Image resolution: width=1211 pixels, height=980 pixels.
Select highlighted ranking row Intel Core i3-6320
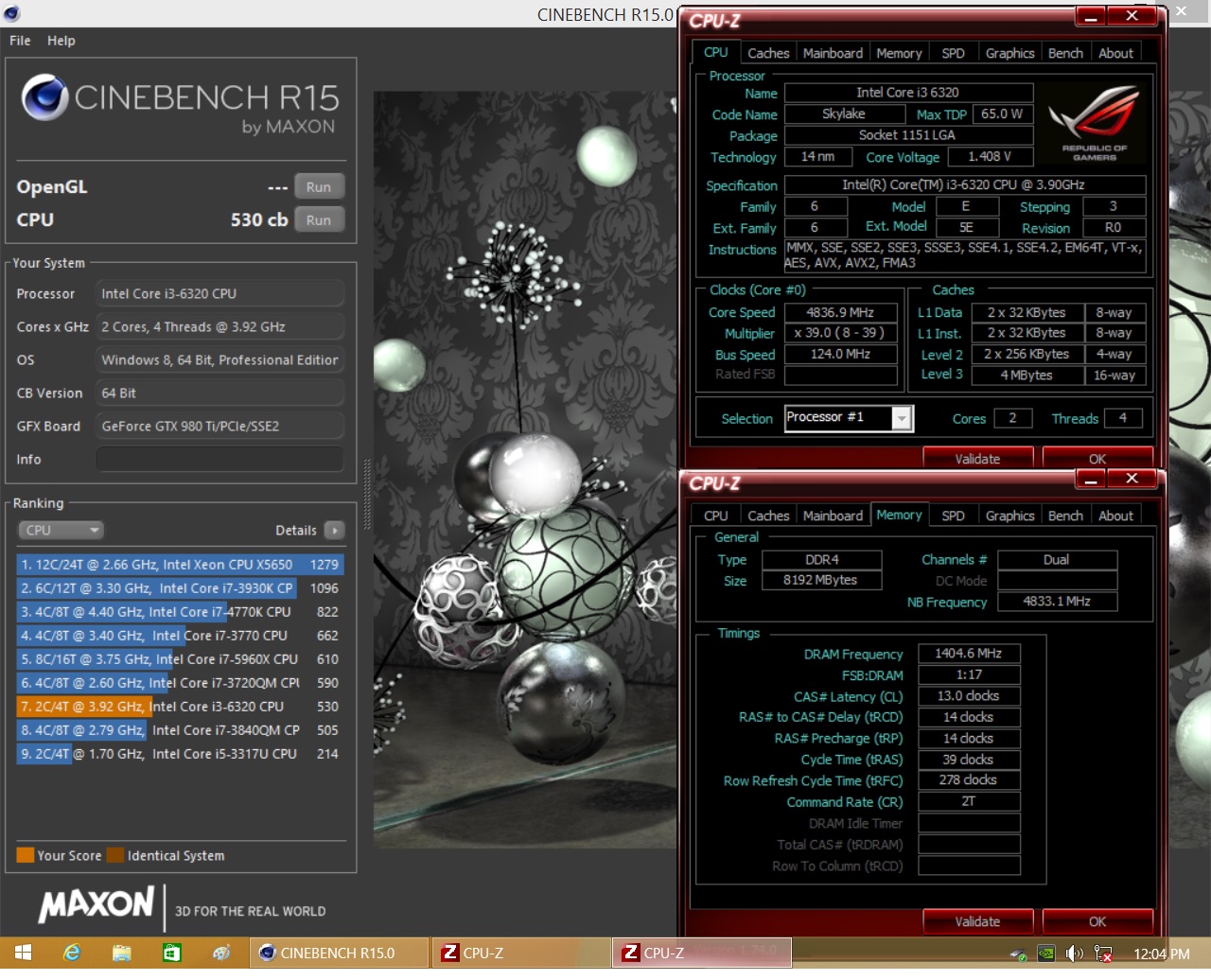point(180,707)
